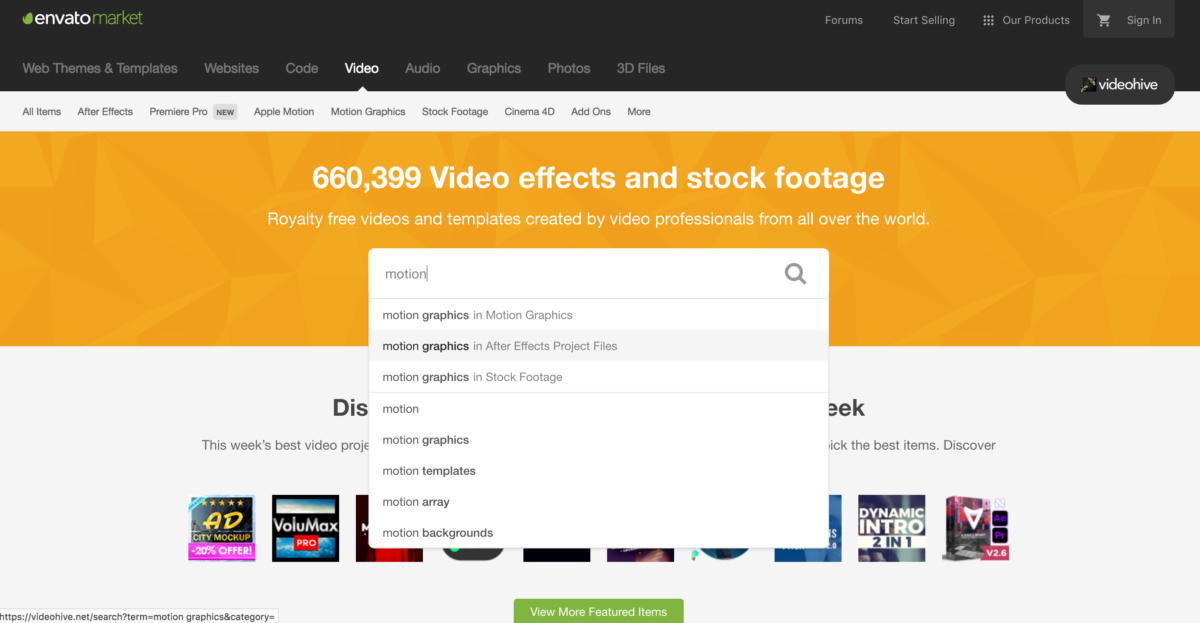The width and height of the screenshot is (1200, 623).
Task: Open the Start Selling link
Action: point(924,20)
